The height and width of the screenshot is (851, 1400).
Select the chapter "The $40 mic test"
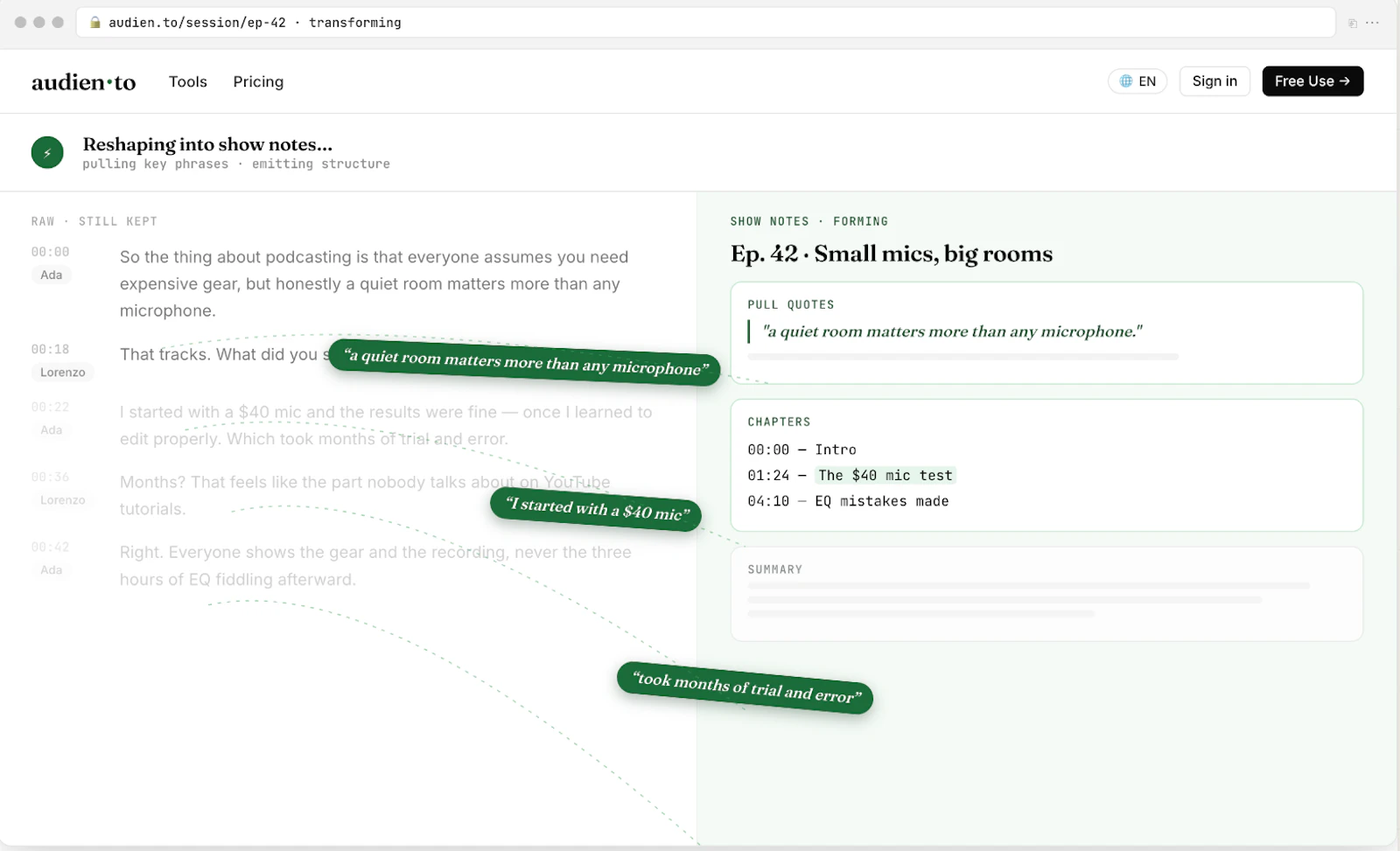pos(885,476)
